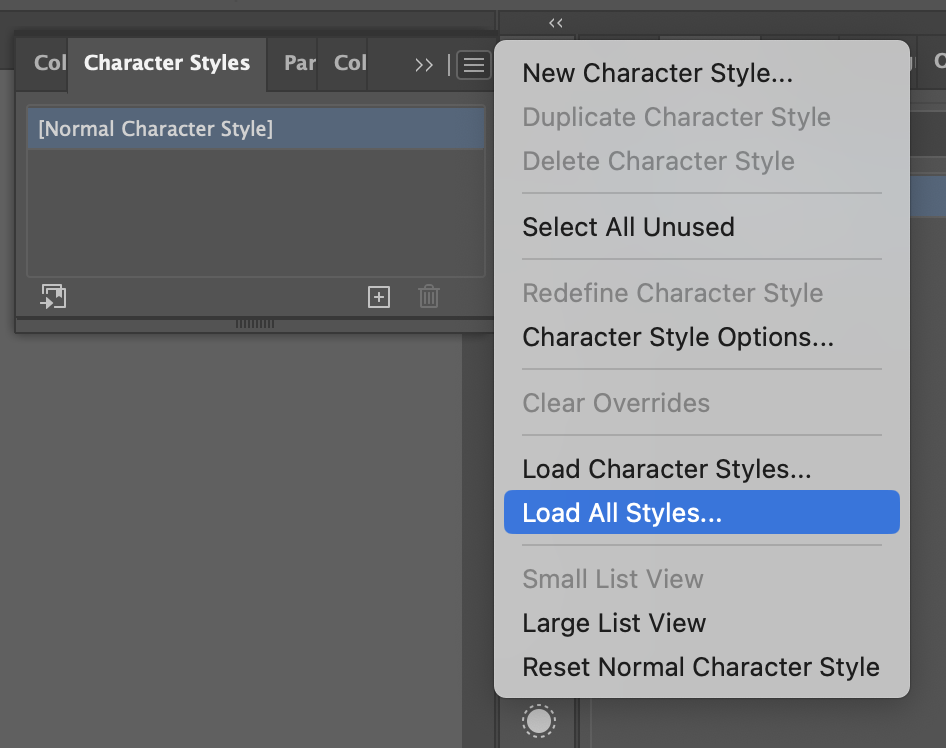Viewport: 946px width, 748px height.
Task: Select the Character Styles tab
Action: (x=166, y=62)
